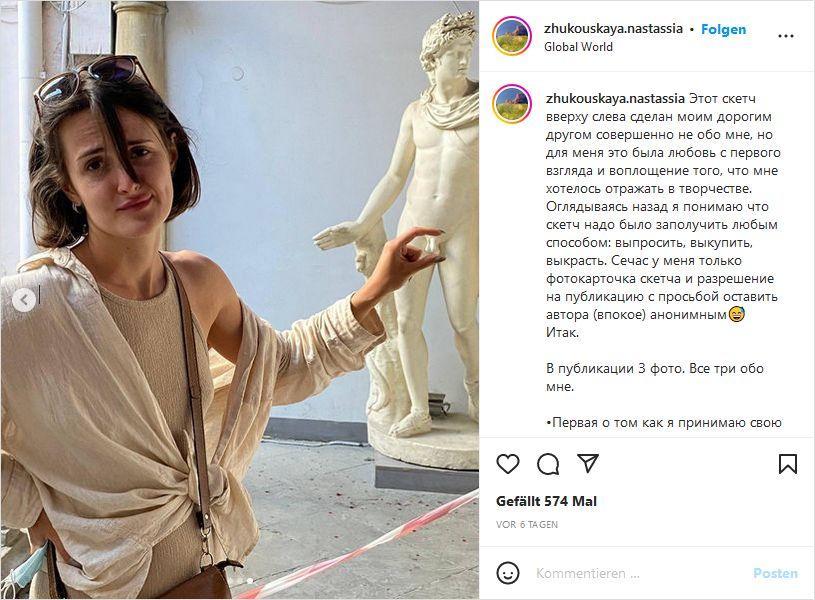View likes list Gefällt 574 Mal
The height and width of the screenshot is (600, 815).
pyautogui.click(x=546, y=501)
